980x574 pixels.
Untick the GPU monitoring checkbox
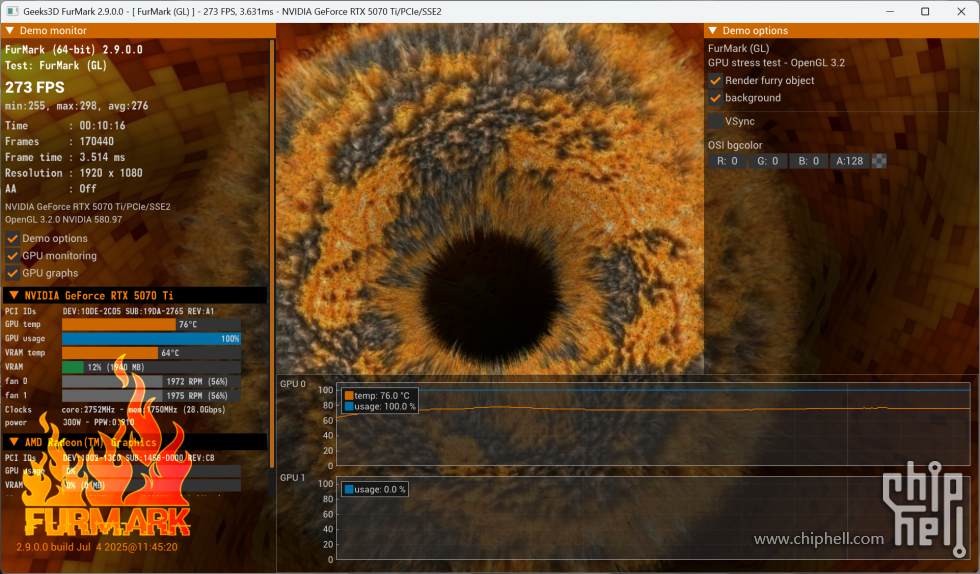(x=12, y=256)
